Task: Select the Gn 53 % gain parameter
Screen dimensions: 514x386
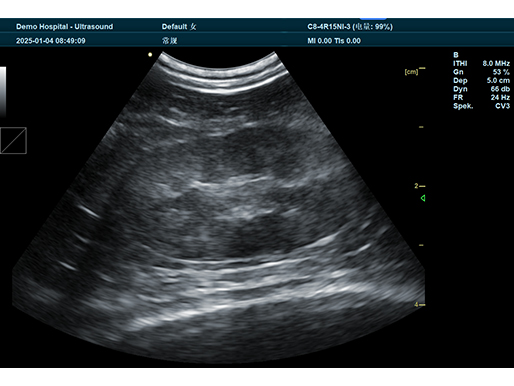Action: pyautogui.click(x=481, y=72)
